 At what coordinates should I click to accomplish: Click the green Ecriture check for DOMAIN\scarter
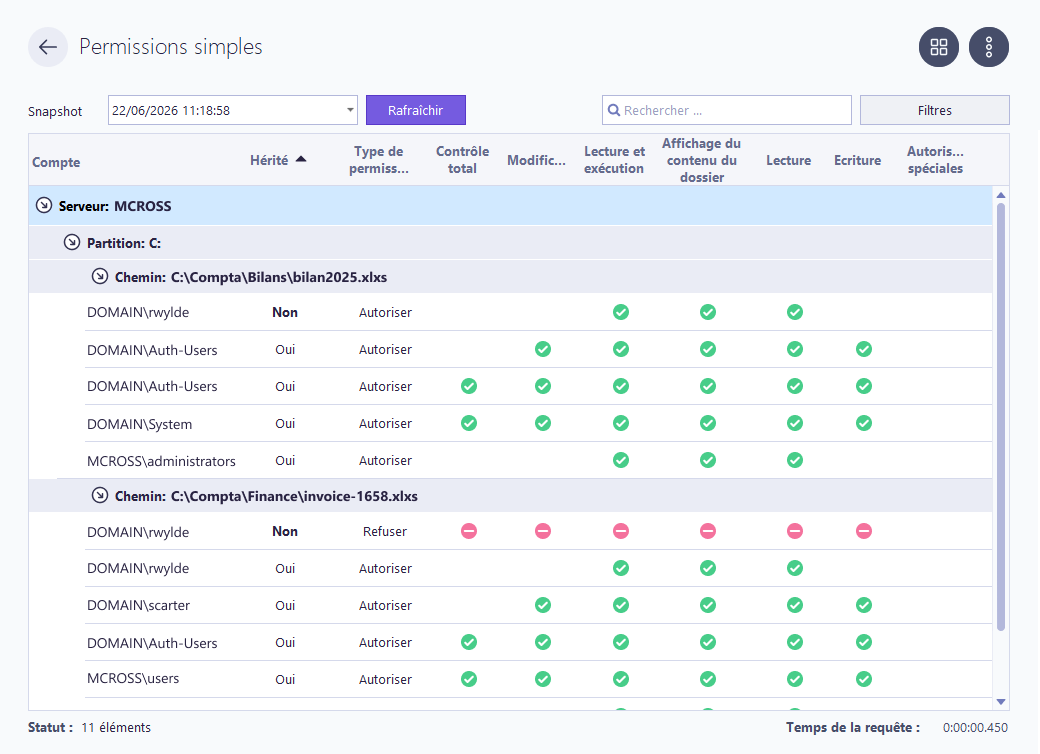(x=864, y=605)
